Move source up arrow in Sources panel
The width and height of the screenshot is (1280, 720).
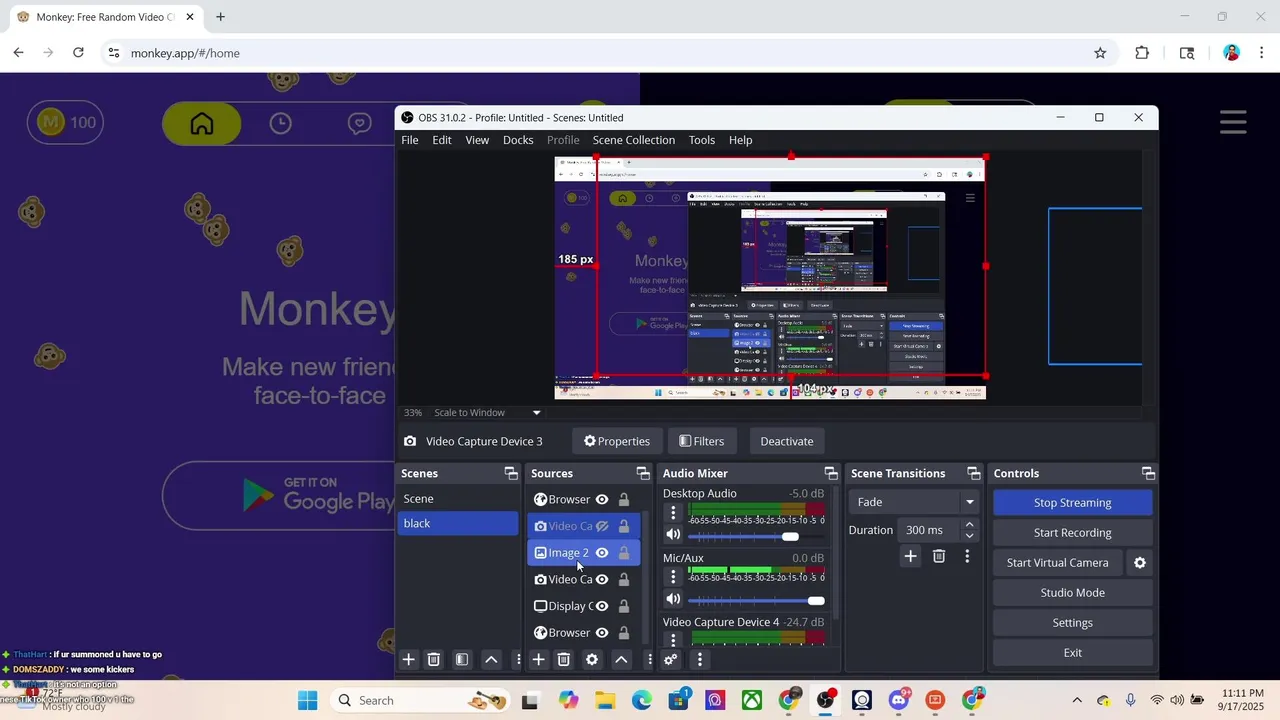point(621,659)
